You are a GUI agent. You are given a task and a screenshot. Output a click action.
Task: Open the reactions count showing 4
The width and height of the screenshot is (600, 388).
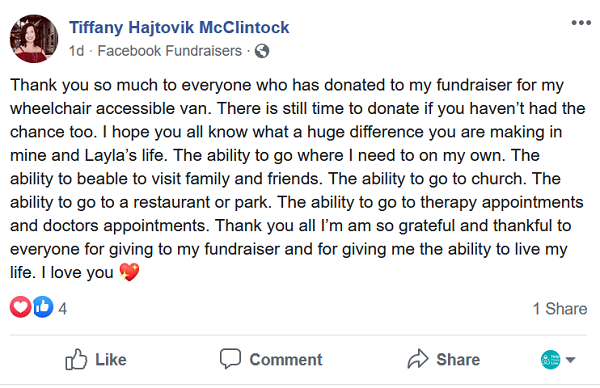pos(62,309)
